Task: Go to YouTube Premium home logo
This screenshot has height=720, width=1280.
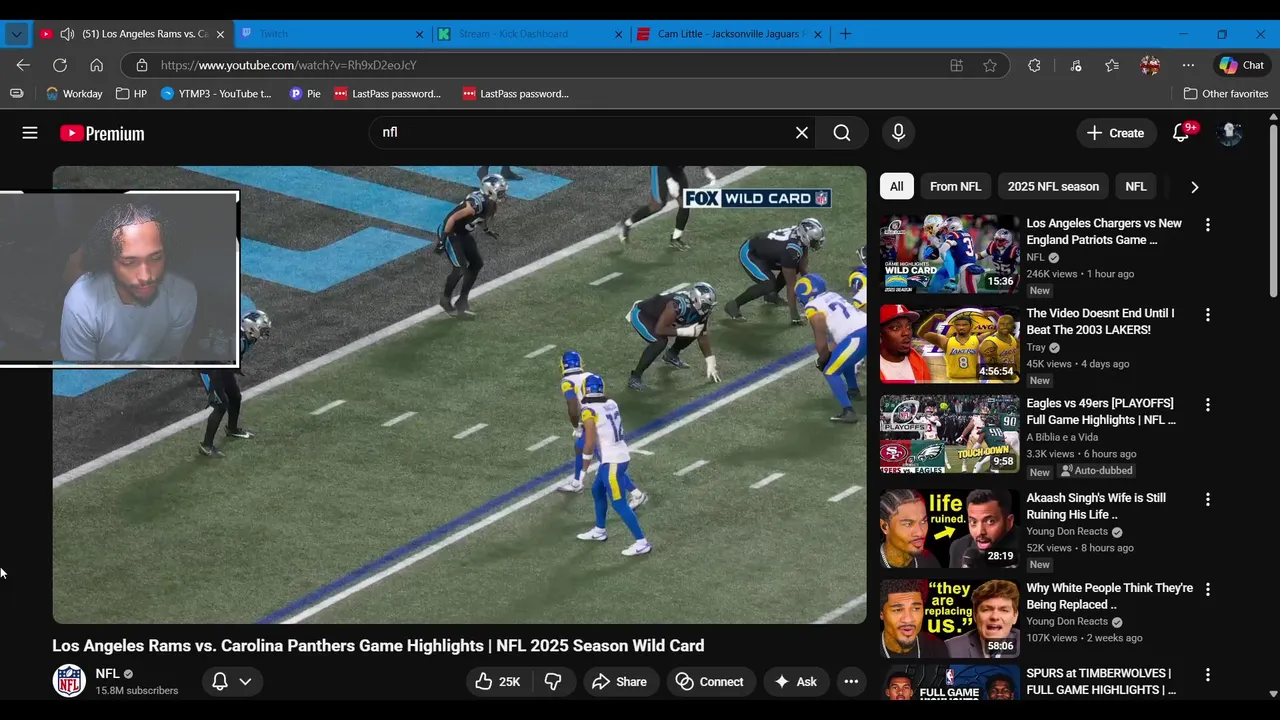Action: 102,133
